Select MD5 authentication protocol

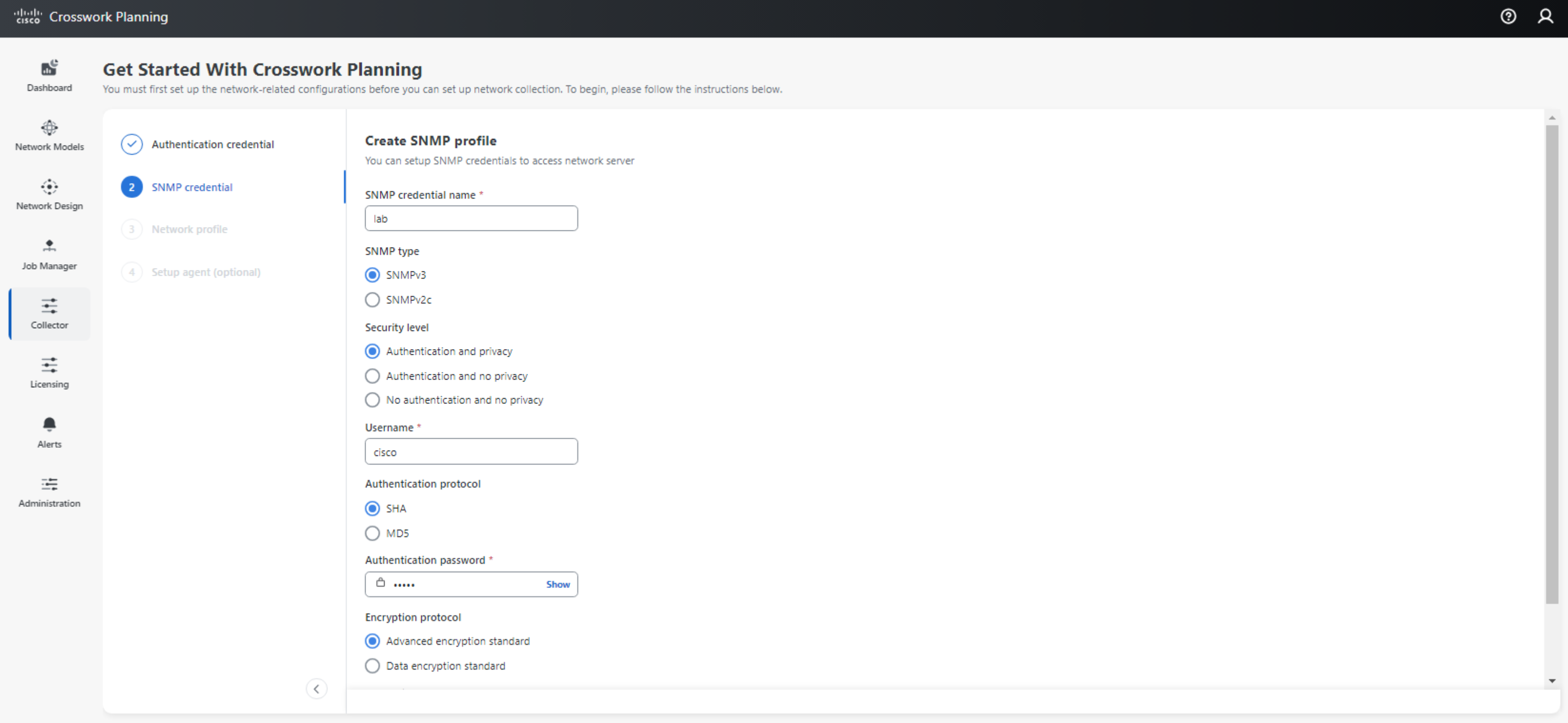point(372,533)
